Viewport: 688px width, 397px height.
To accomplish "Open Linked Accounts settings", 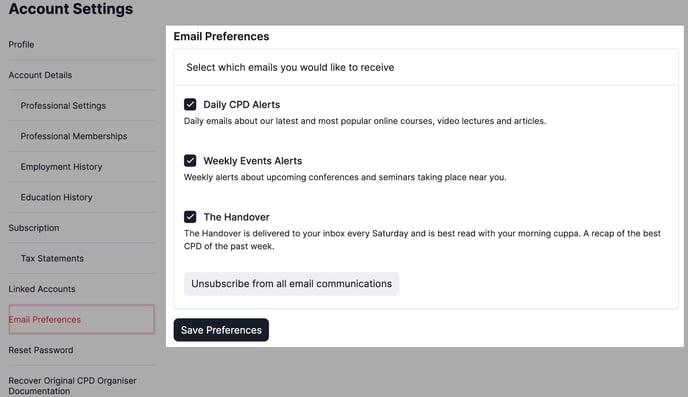I will 42,289.
